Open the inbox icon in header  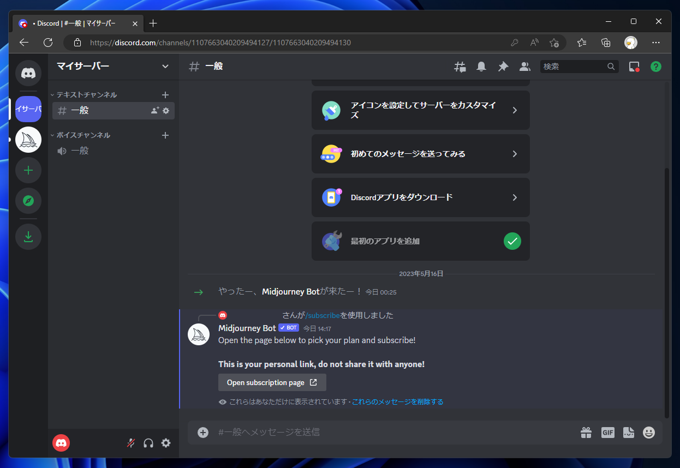click(634, 66)
